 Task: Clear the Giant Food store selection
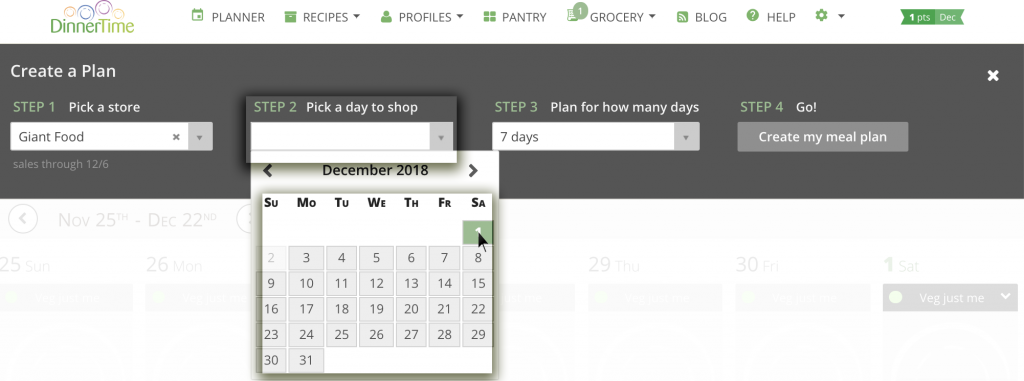pyautogui.click(x=176, y=137)
